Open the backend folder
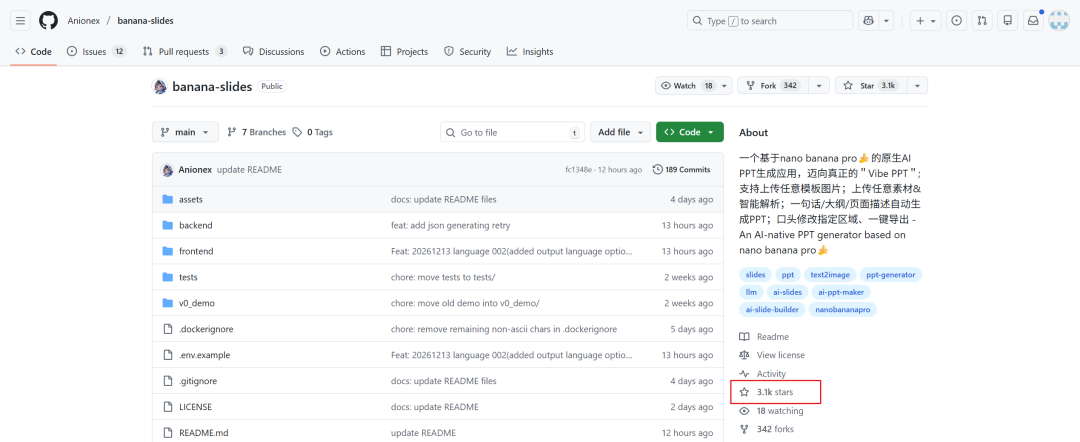 [196, 225]
